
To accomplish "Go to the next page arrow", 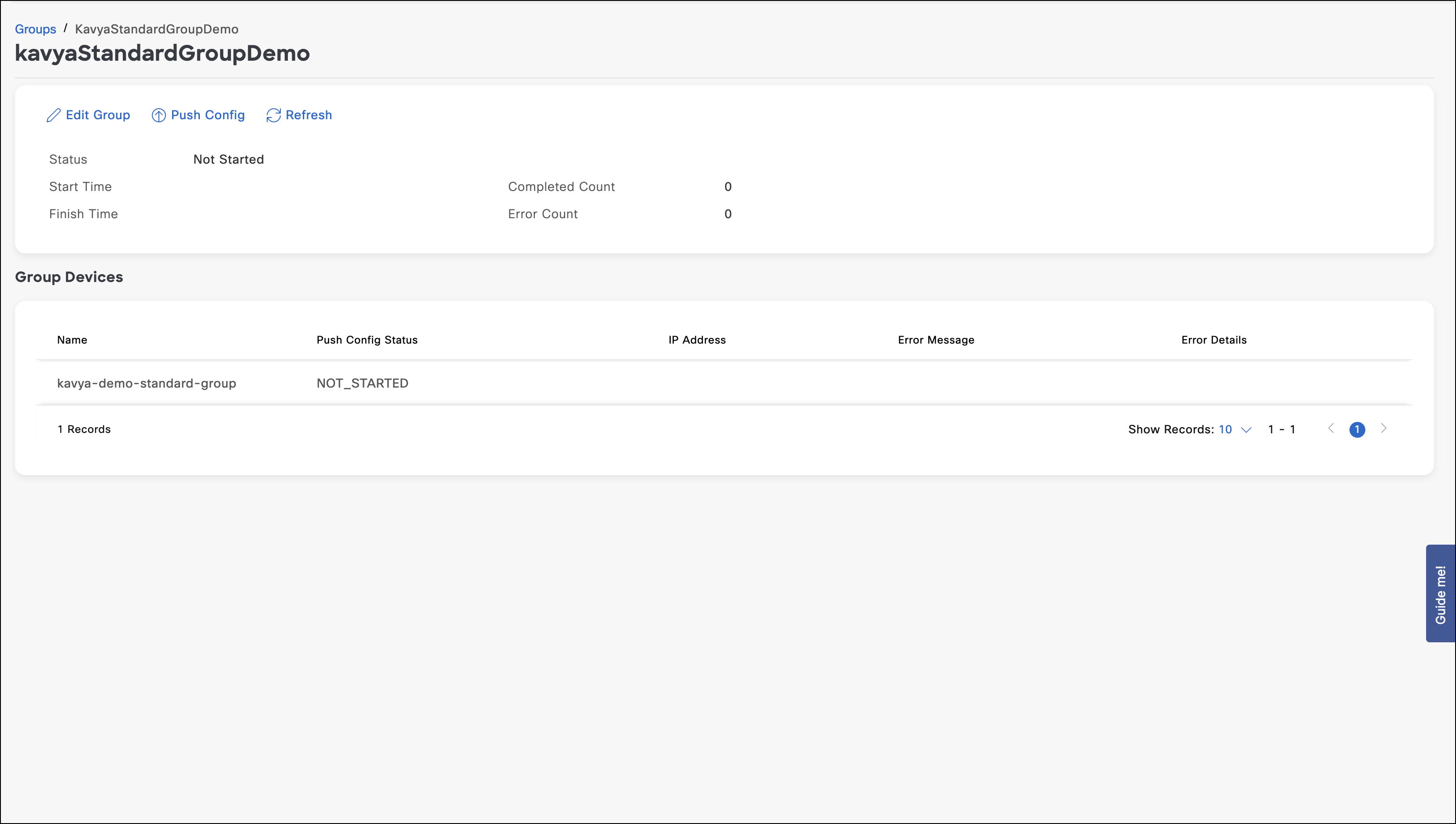I will [x=1383, y=428].
